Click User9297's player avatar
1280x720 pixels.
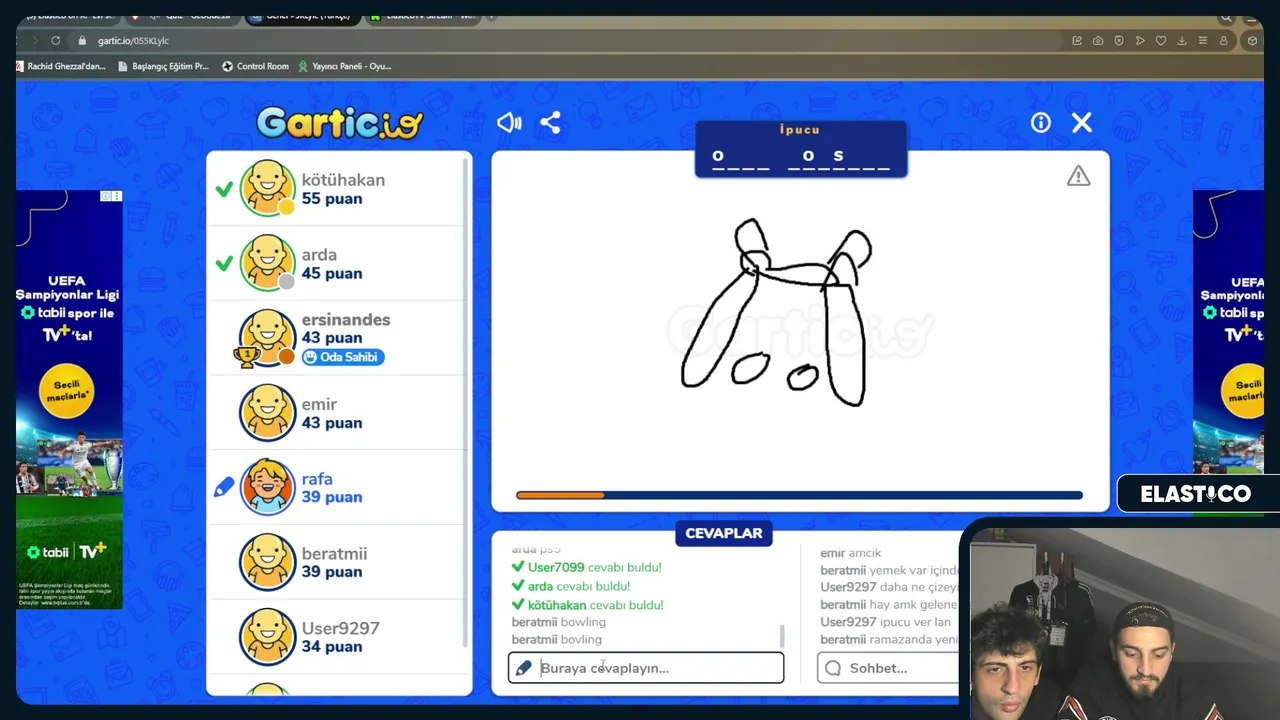tap(267, 636)
